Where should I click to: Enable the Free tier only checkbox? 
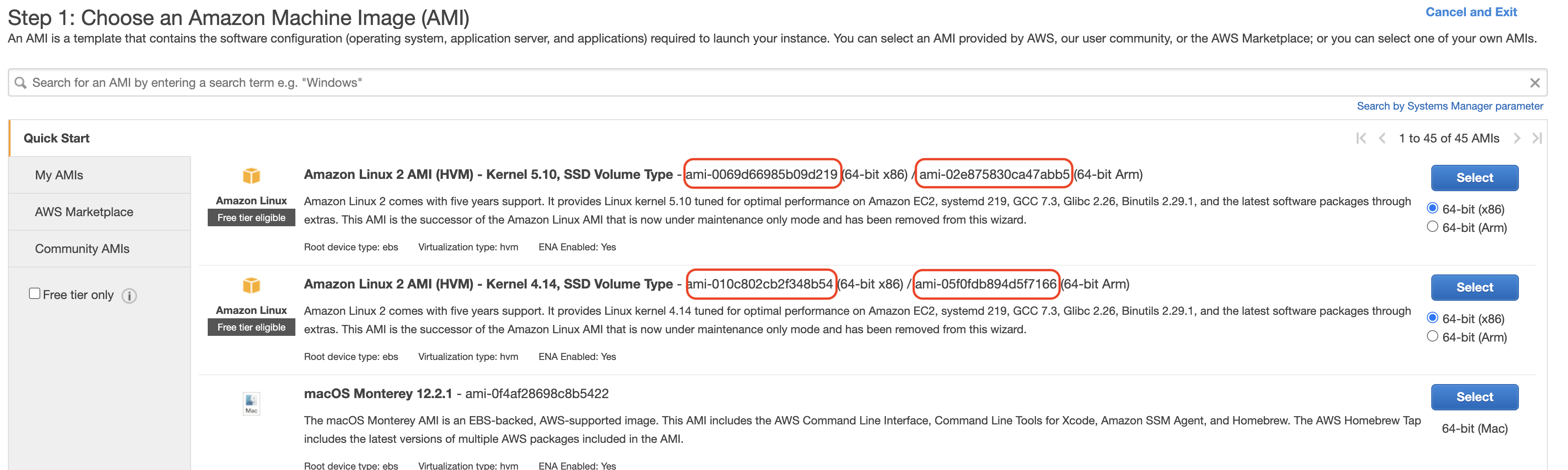[x=35, y=293]
